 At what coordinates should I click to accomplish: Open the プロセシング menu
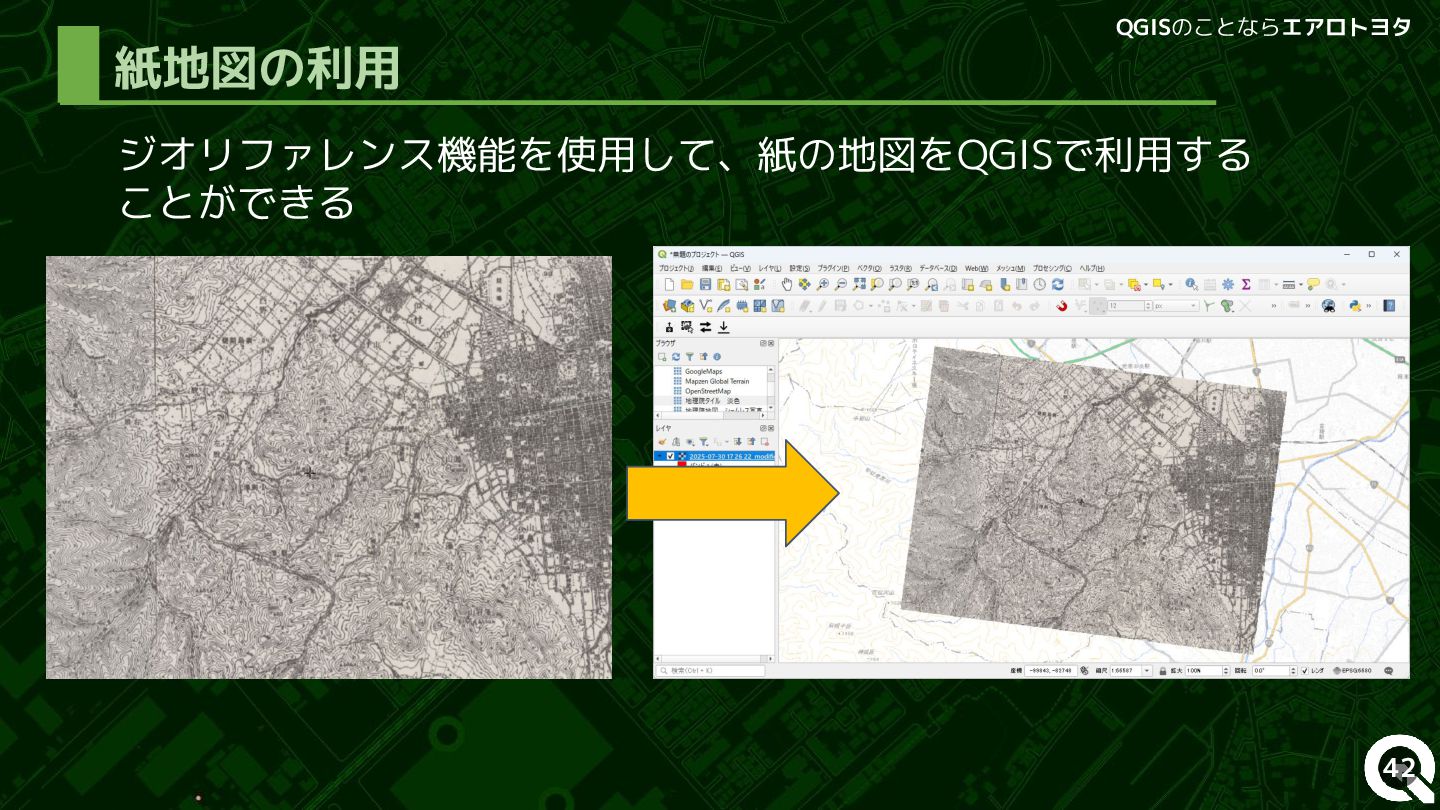[1052, 268]
